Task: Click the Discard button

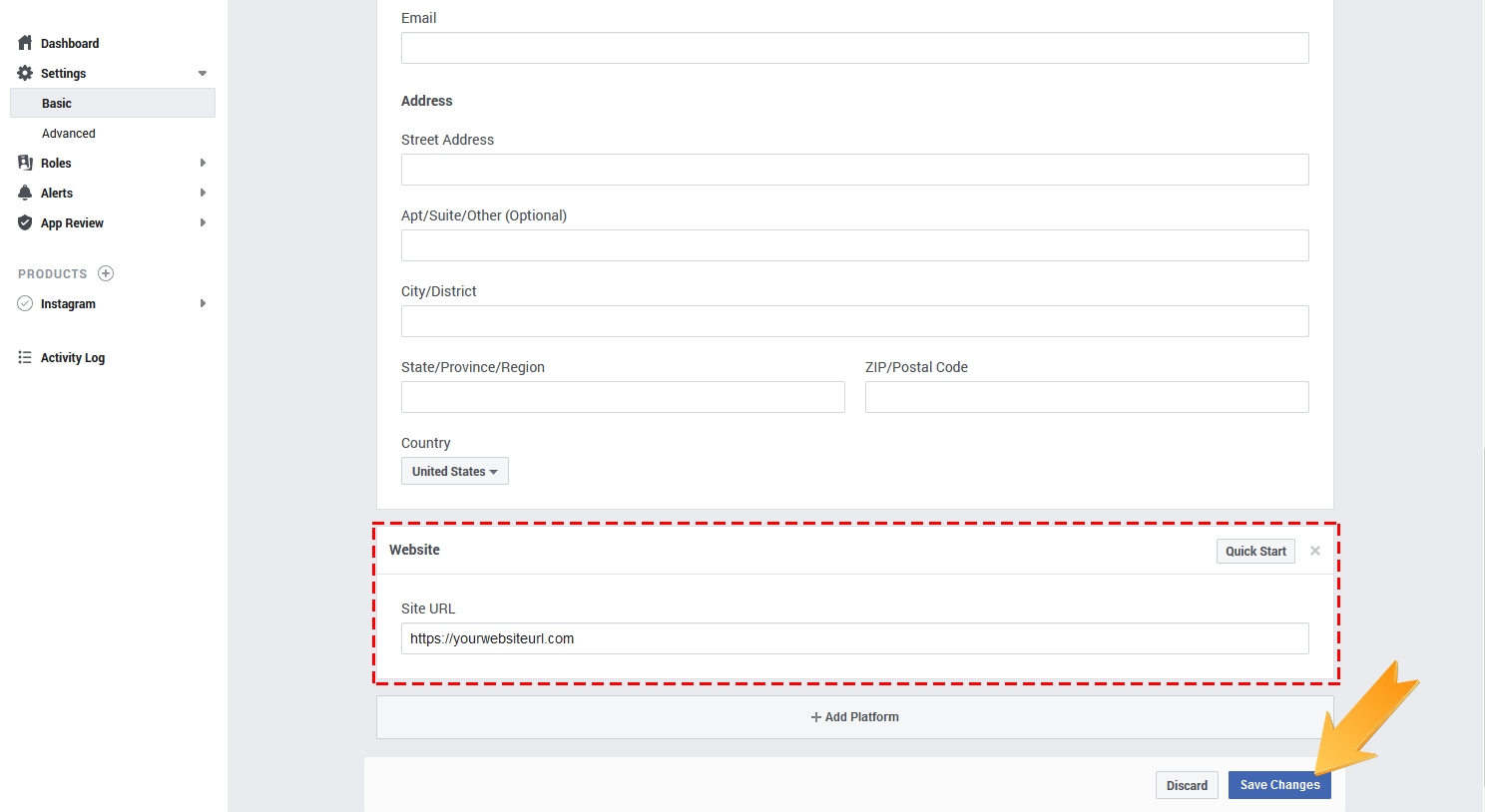Action: point(1187,785)
